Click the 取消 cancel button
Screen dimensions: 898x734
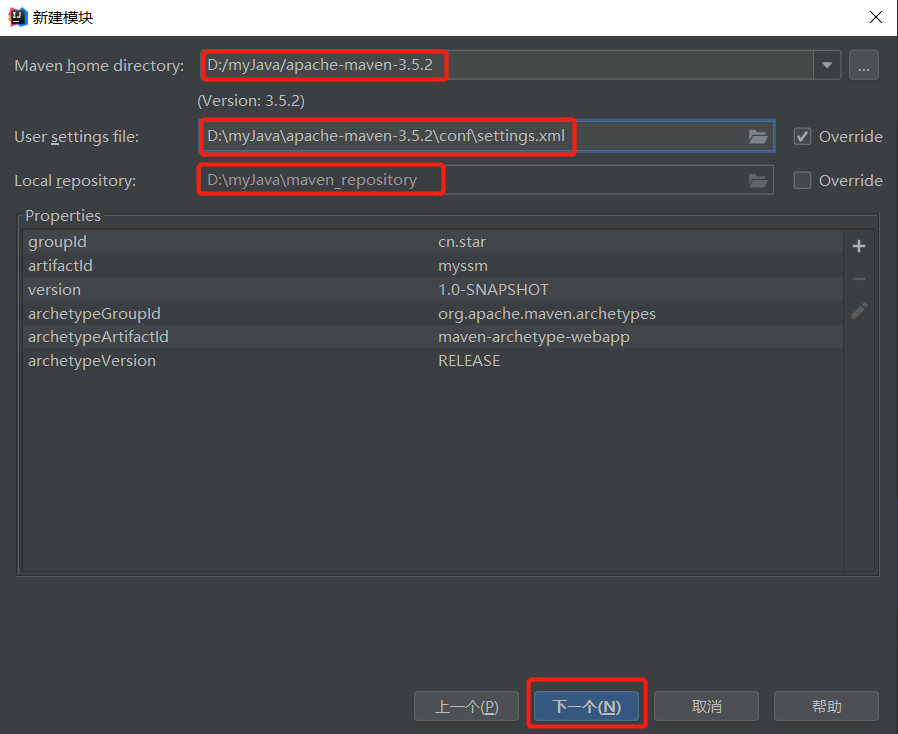[x=706, y=705]
